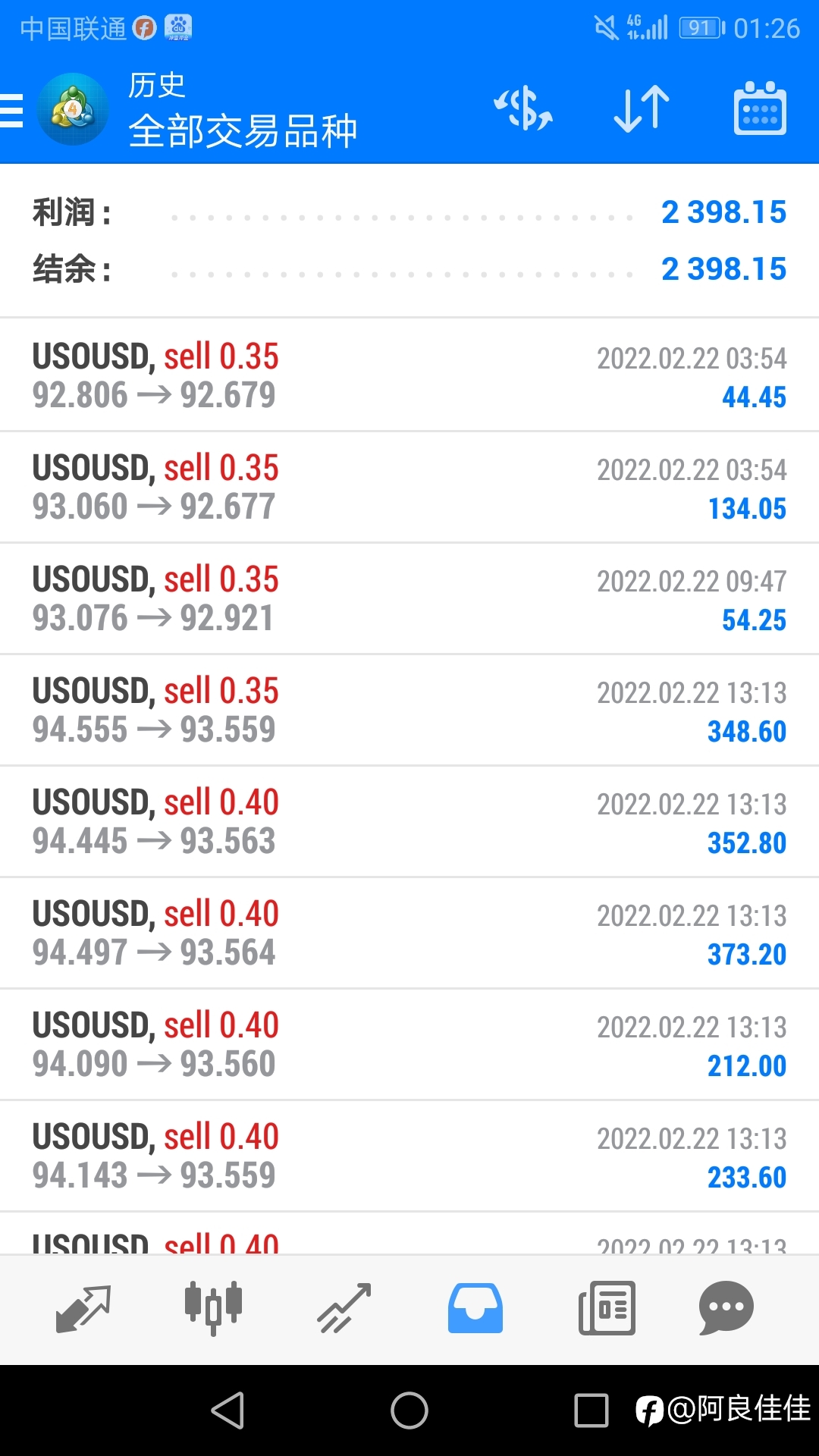The height and width of the screenshot is (1456, 819).
Task: Open the News tab icon
Action: coord(607,1308)
